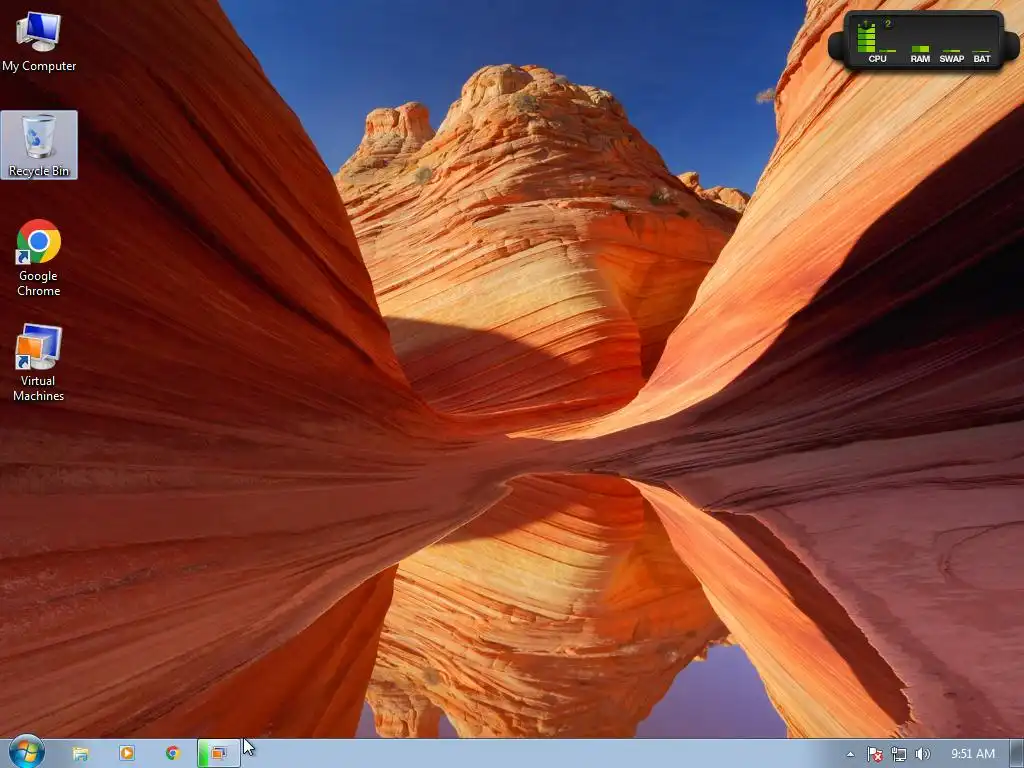Click the BAT label on meter gadget
This screenshot has width=1024, height=768.
(982, 59)
